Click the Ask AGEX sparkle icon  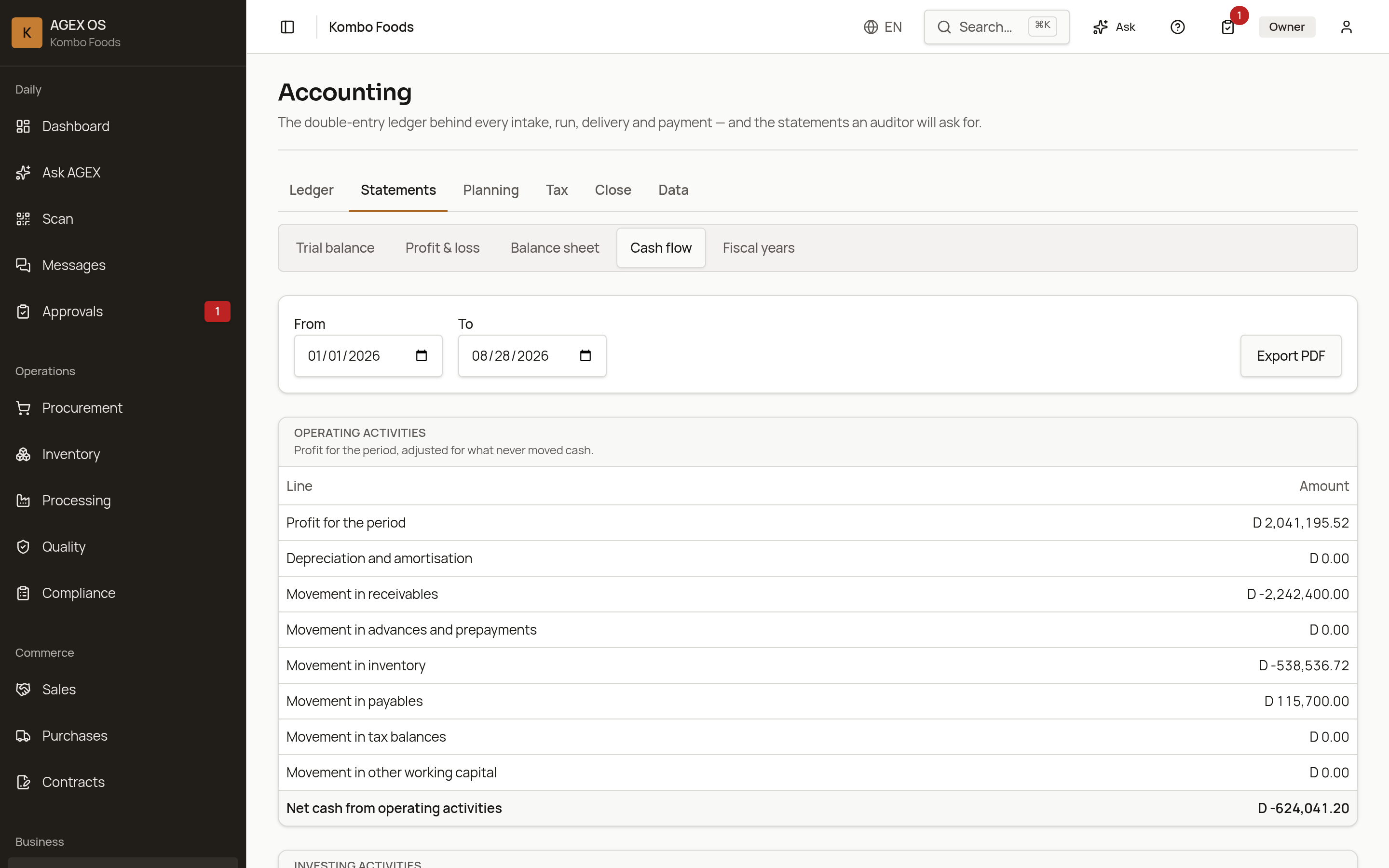(23, 173)
